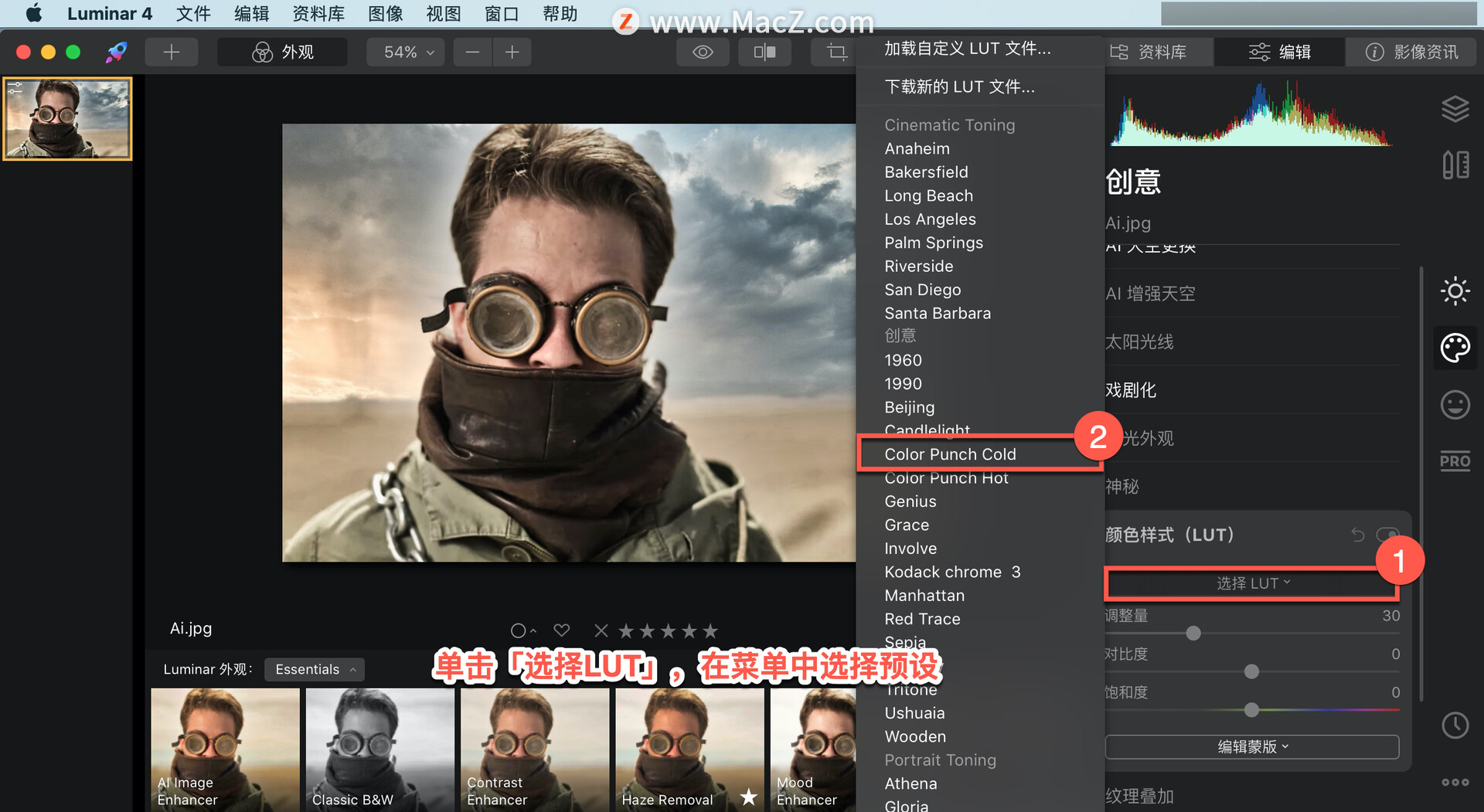Select the Santa Barbara LUT preset
The image size is (1484, 812).
pyautogui.click(x=938, y=313)
